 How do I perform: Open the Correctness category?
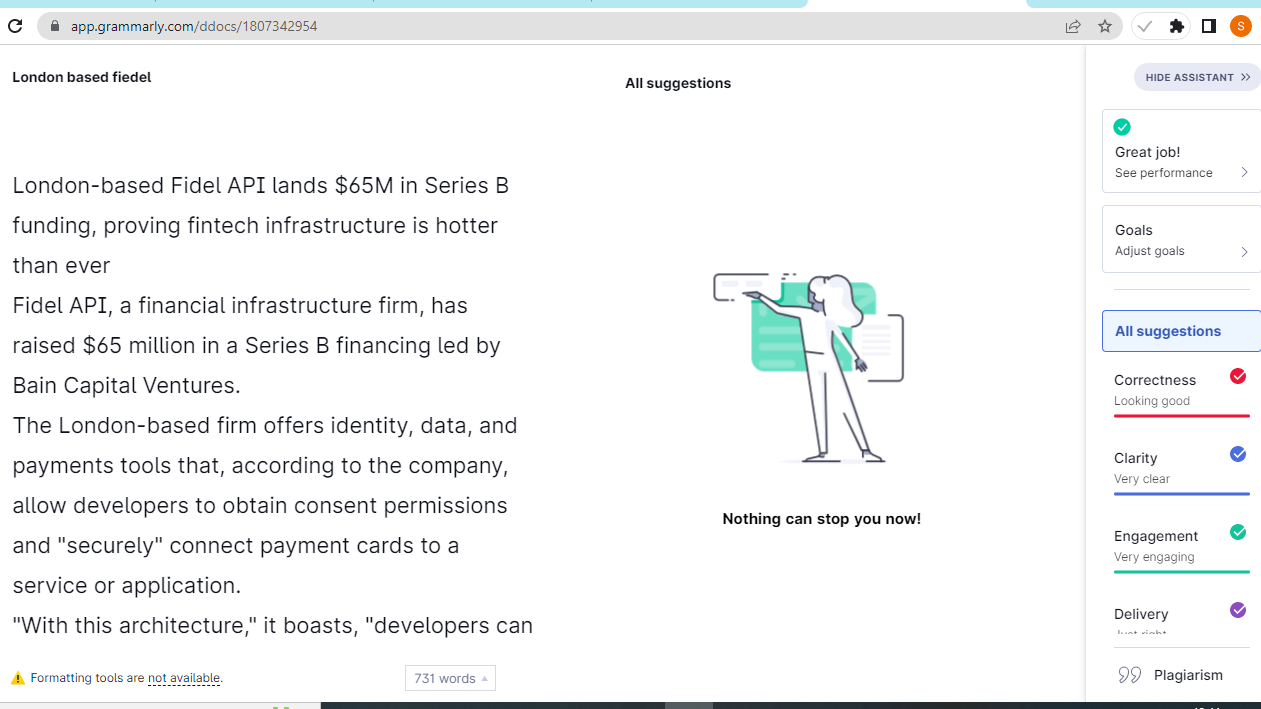pos(1181,391)
